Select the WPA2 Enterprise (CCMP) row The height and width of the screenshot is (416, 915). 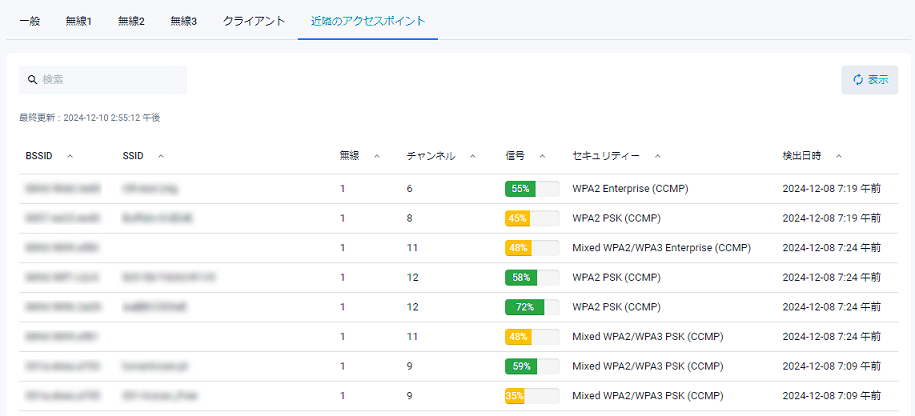629,189
